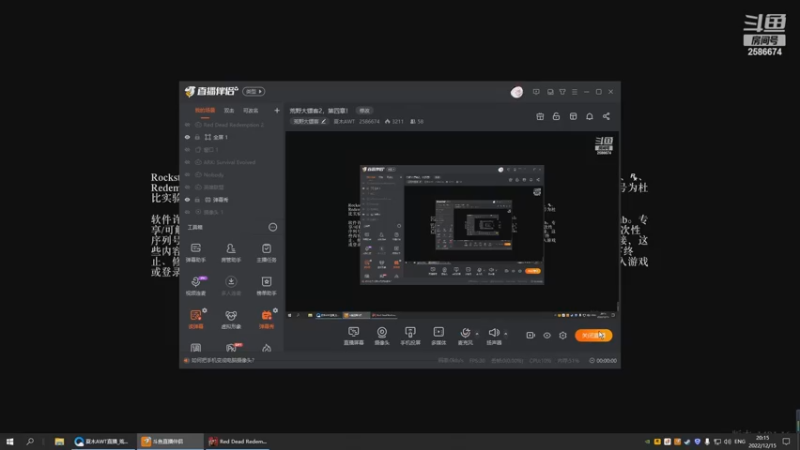
Task: Open the Windows notification center icon
Action: 786,441
